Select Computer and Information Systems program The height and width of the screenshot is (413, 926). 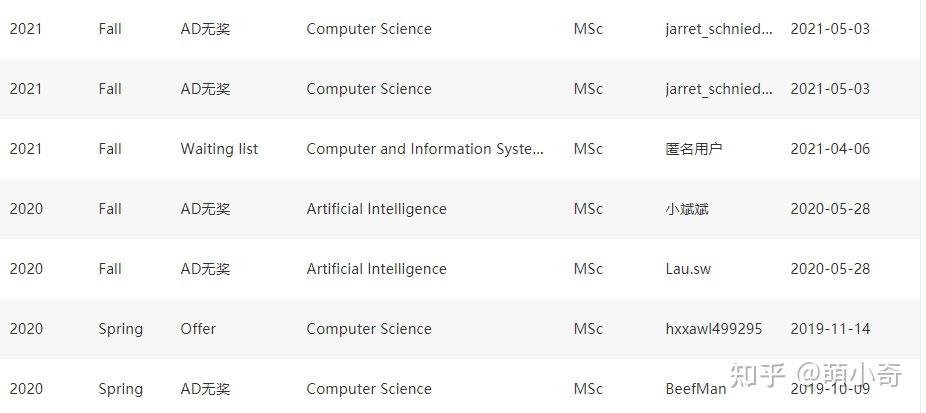[425, 149]
